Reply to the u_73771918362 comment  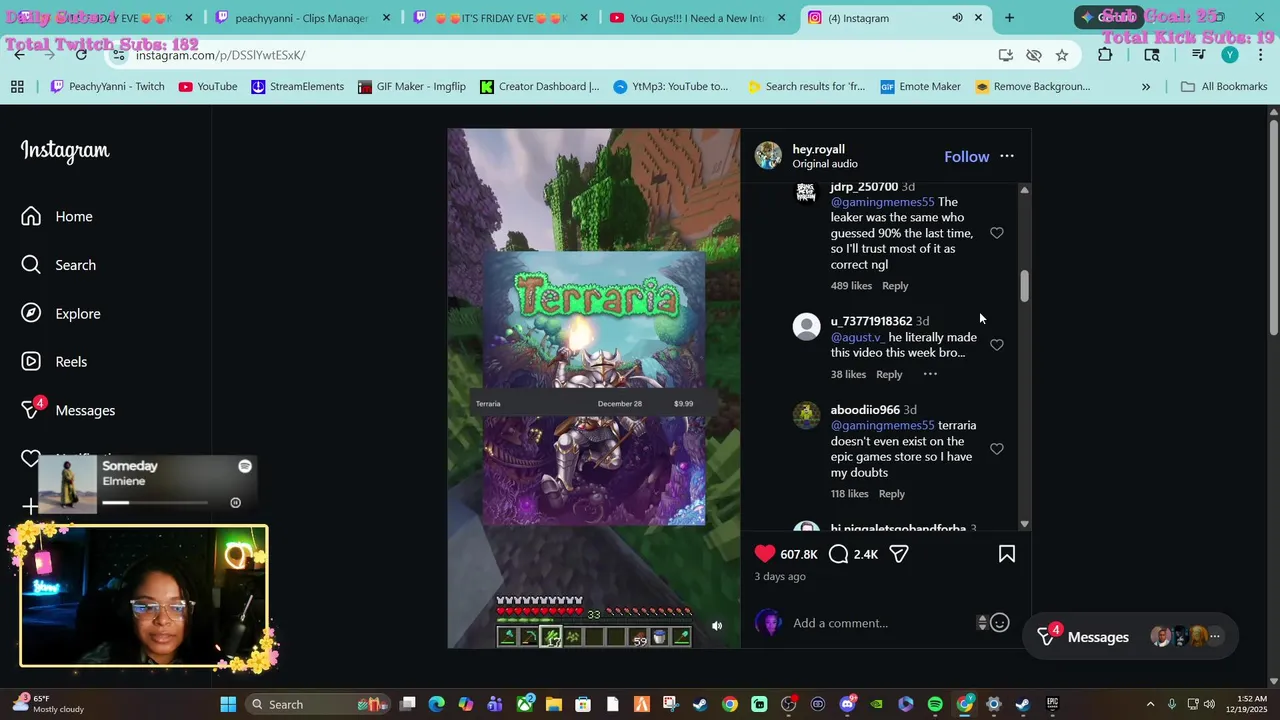(889, 374)
